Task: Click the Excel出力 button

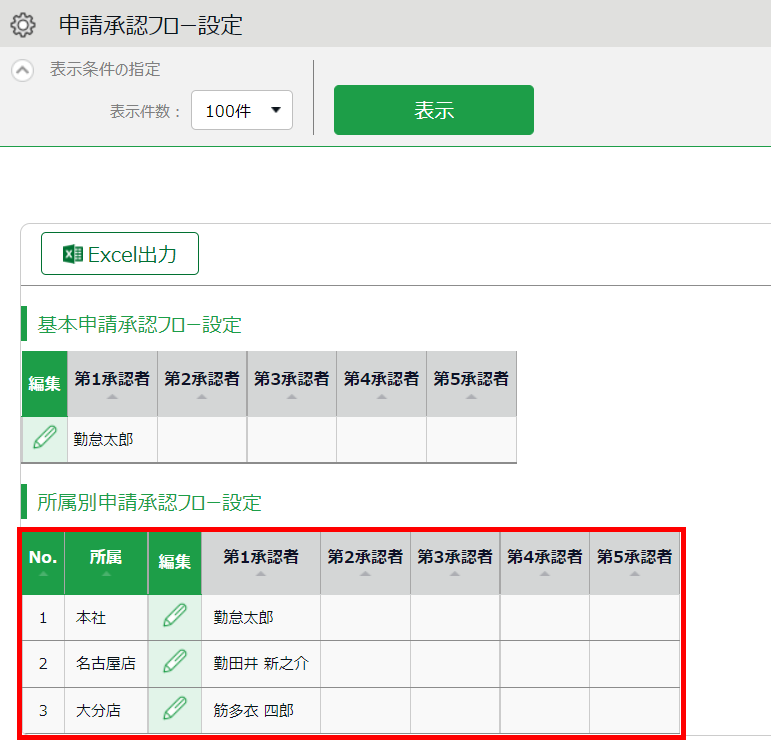Action: tap(120, 254)
